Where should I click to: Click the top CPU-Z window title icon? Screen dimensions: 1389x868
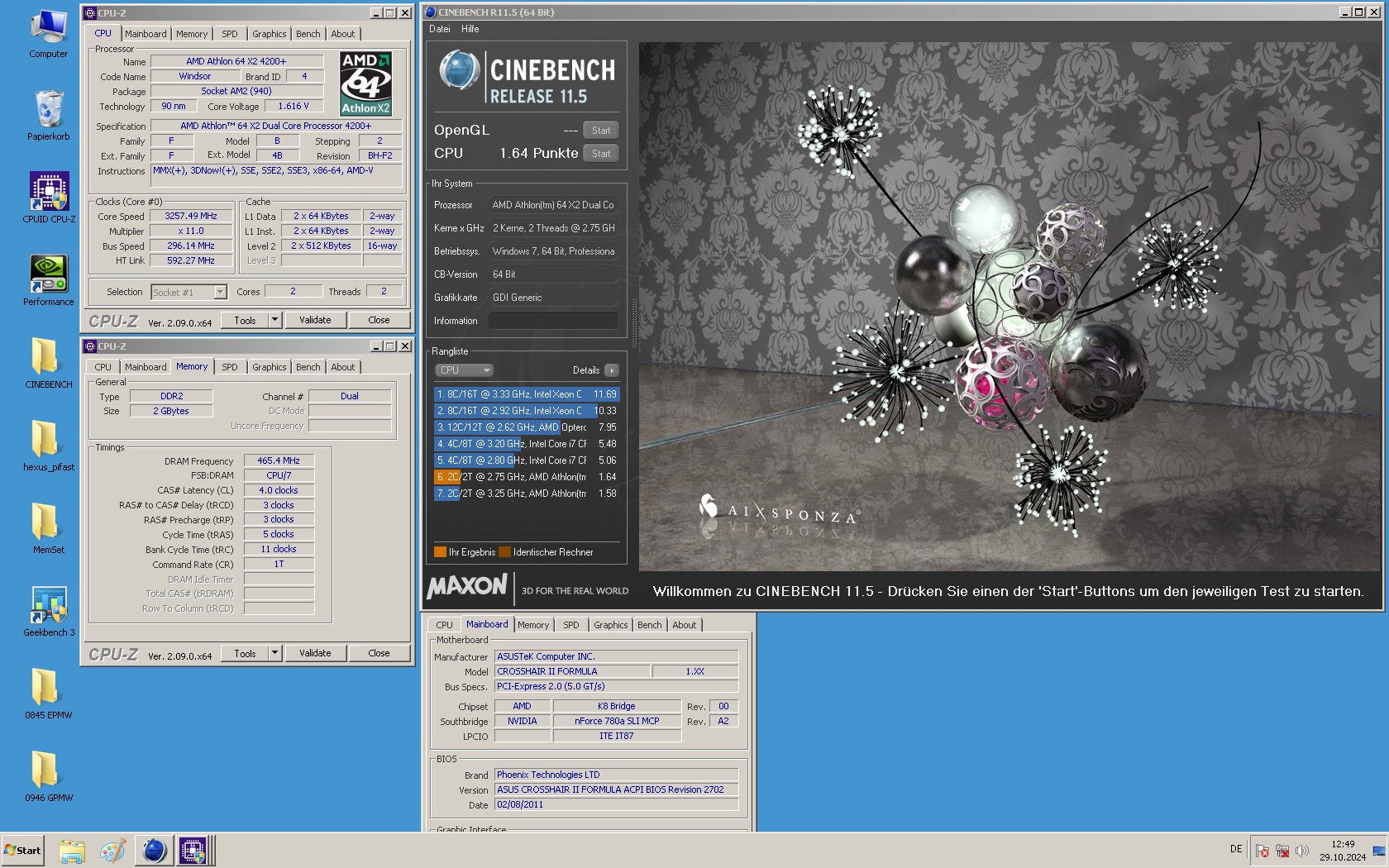(x=90, y=13)
